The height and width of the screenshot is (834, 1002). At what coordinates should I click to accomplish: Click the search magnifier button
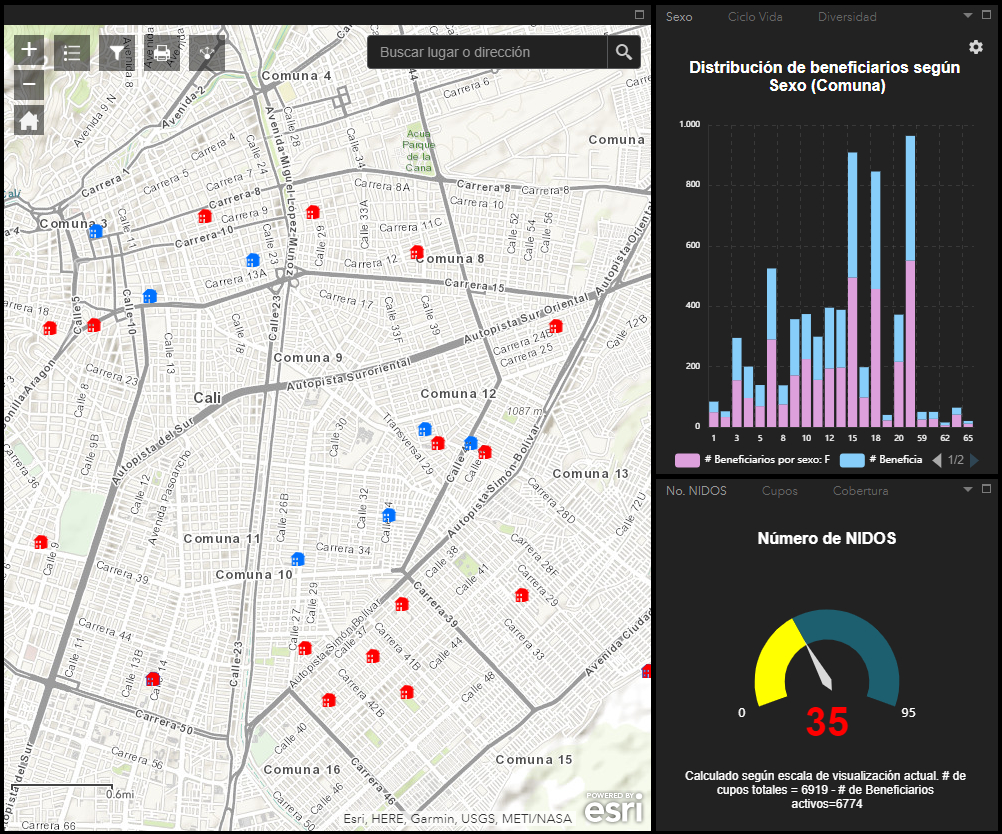tap(624, 52)
